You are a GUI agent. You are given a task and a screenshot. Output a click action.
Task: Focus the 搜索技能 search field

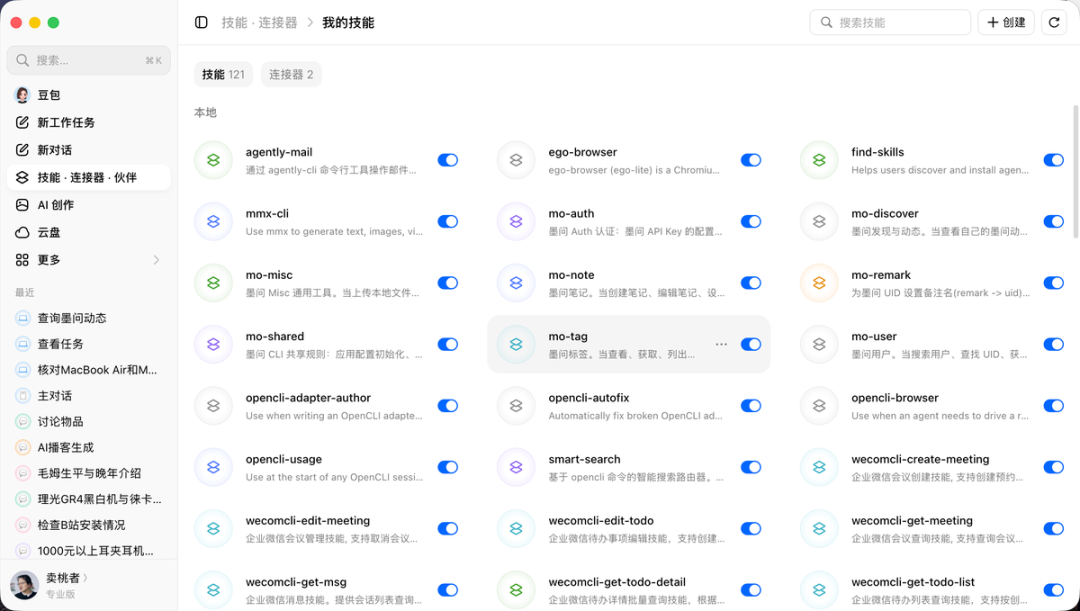[890, 23]
